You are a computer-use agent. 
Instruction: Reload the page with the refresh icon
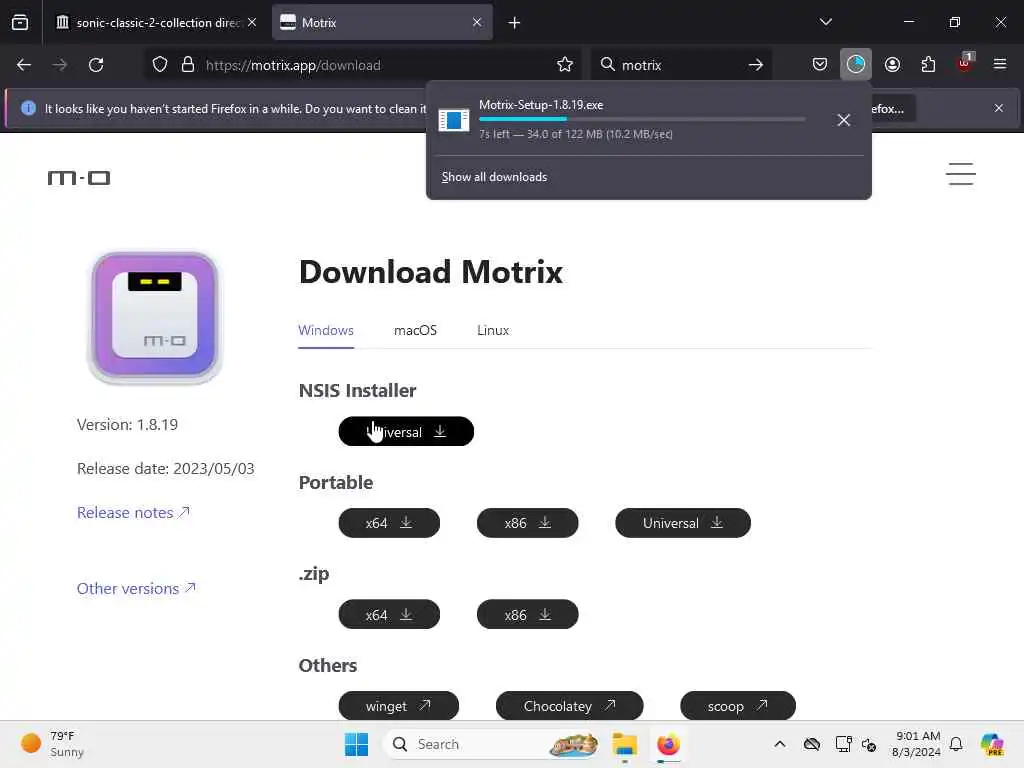click(96, 65)
